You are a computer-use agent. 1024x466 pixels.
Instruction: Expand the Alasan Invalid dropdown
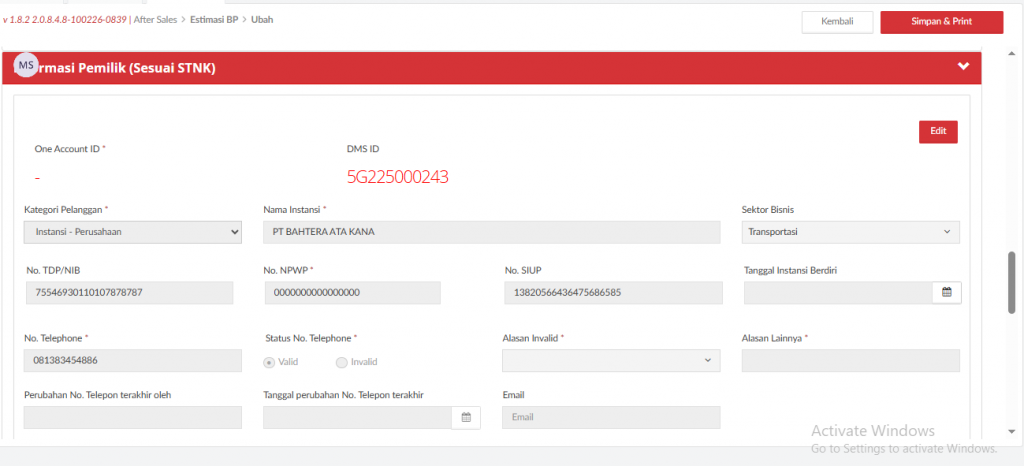611,361
